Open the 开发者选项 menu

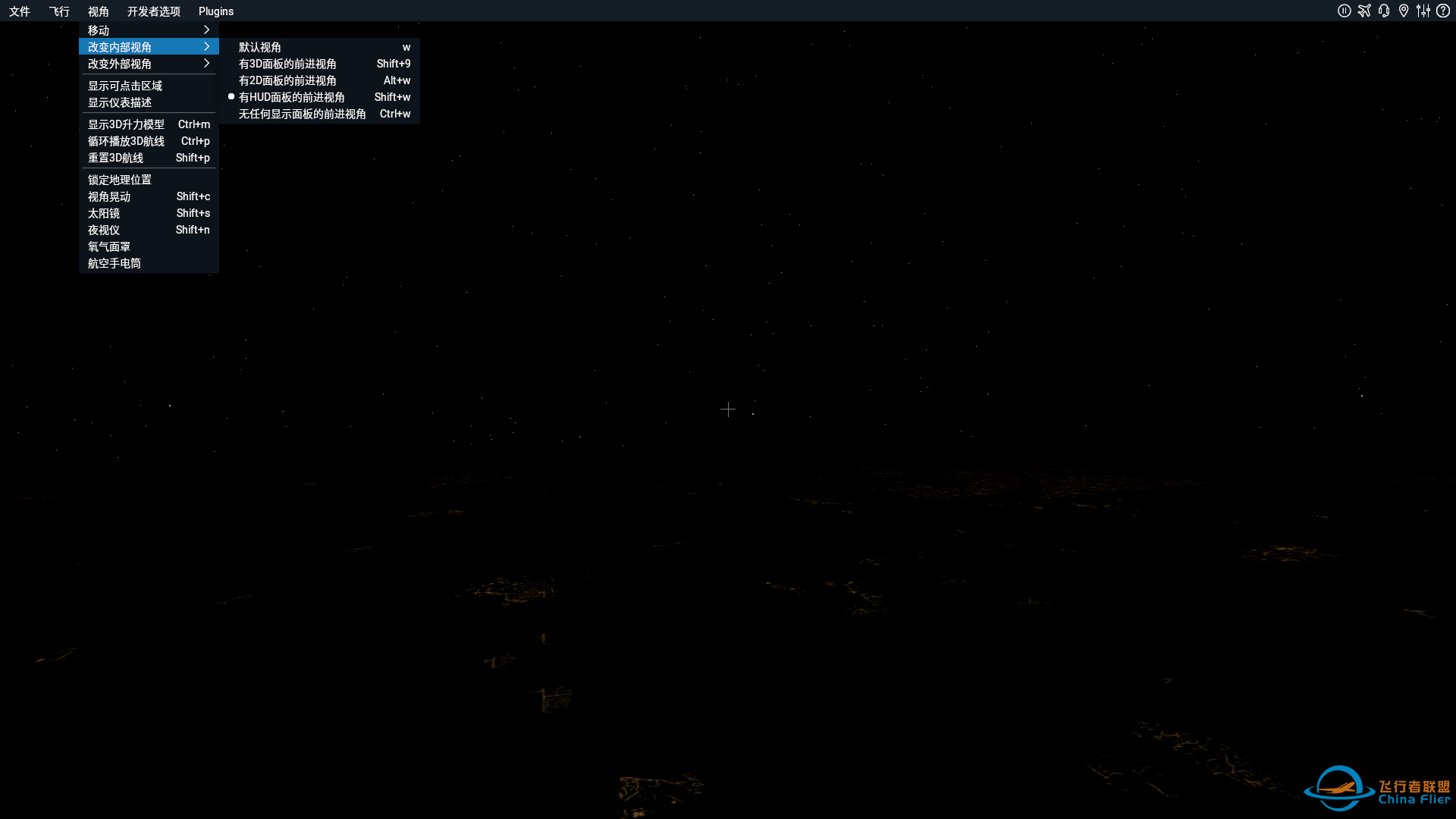(154, 11)
